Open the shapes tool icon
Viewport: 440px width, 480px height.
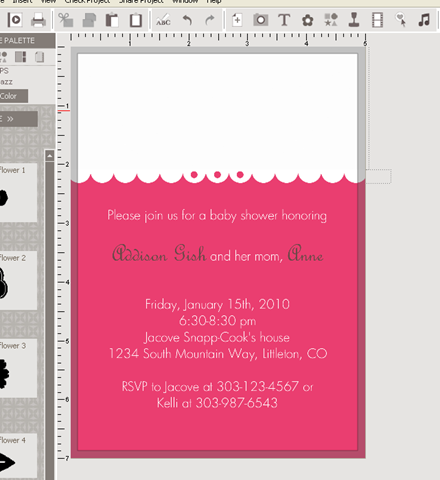click(331, 20)
